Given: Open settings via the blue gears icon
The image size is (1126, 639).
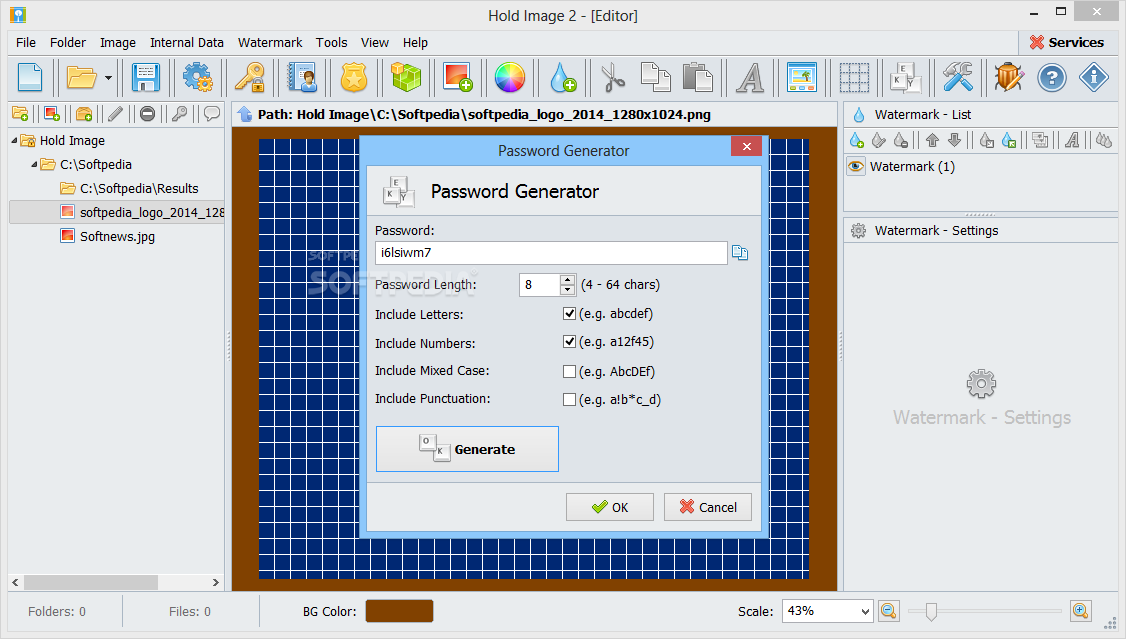Looking at the screenshot, I should [197, 77].
